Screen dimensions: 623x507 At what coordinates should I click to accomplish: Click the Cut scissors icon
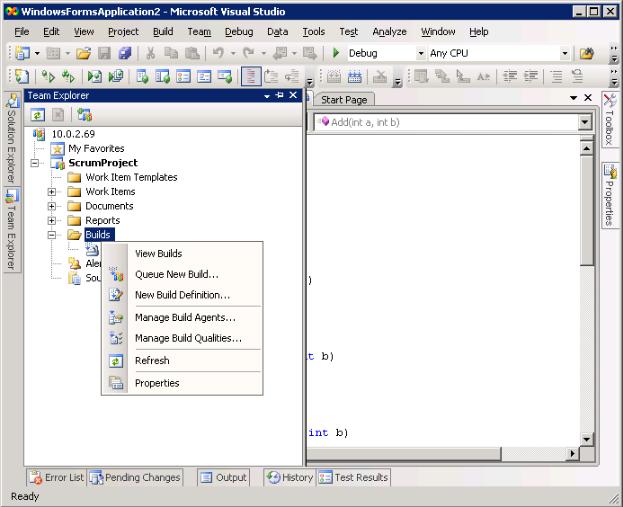click(150, 53)
